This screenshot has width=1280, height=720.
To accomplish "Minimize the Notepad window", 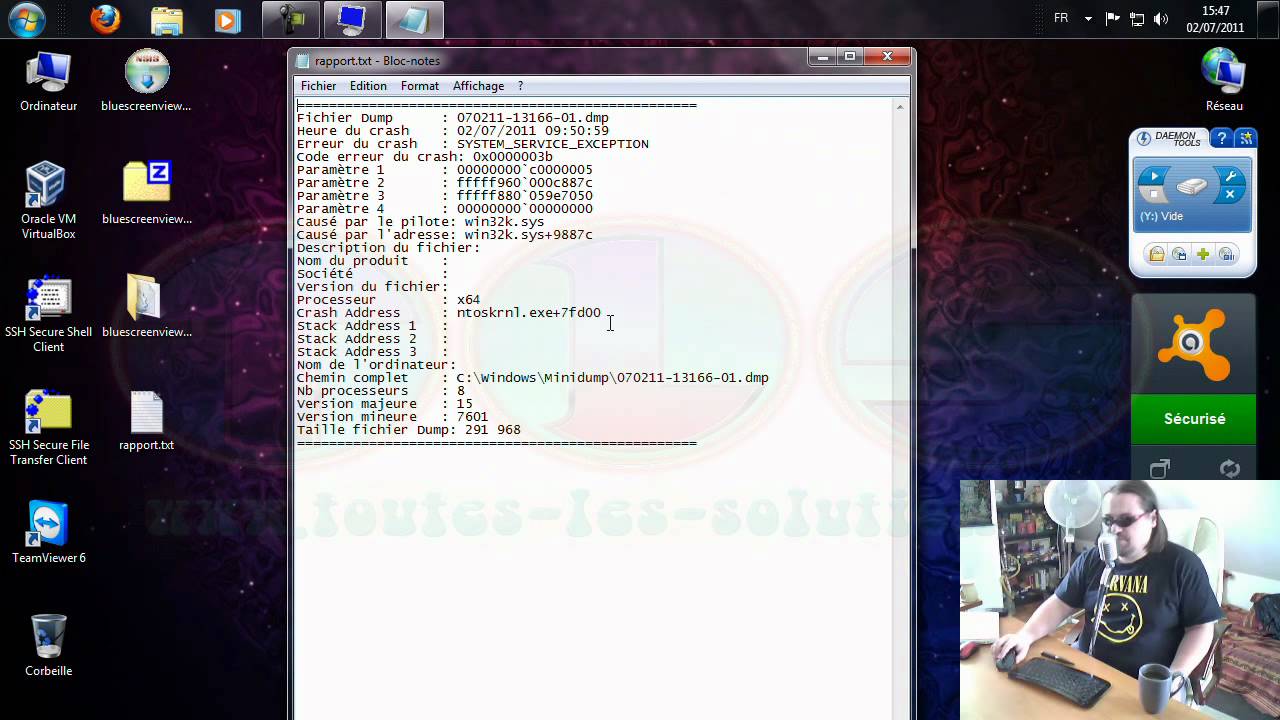I will 823,58.
